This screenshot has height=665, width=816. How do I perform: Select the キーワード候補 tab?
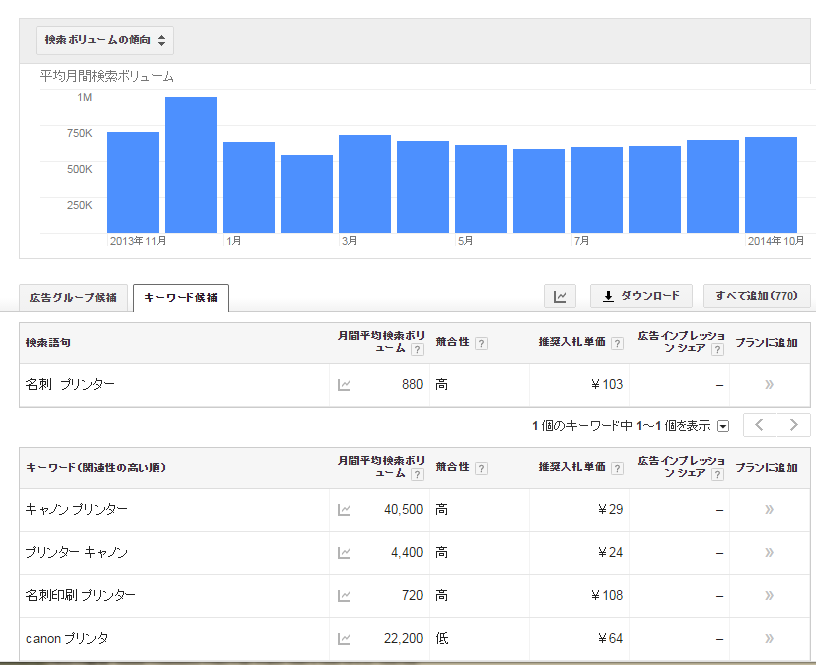[x=183, y=297]
